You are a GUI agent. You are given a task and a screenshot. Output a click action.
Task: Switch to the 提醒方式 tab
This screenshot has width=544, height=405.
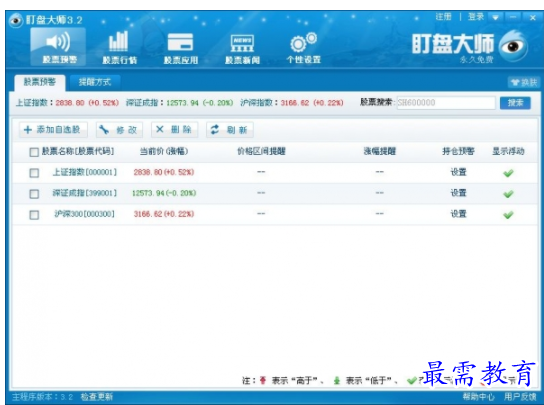[x=95, y=82]
